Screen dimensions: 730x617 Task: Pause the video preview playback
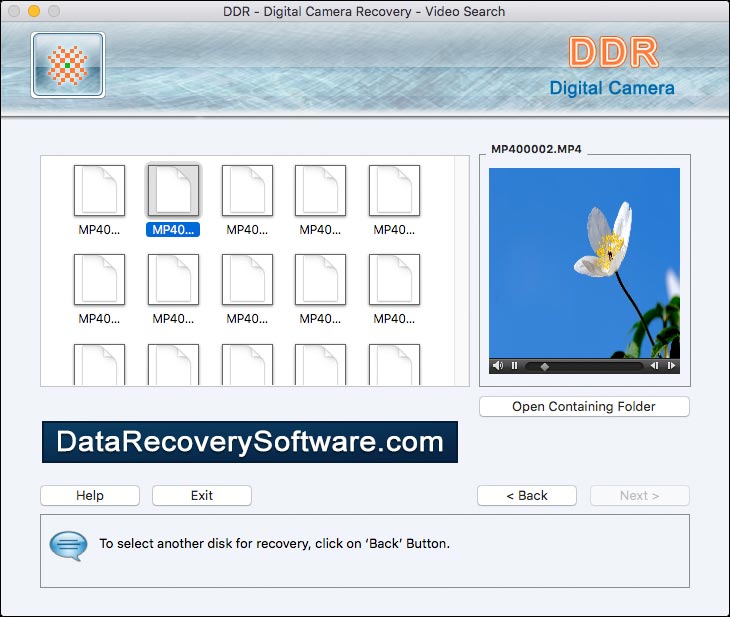pos(514,366)
